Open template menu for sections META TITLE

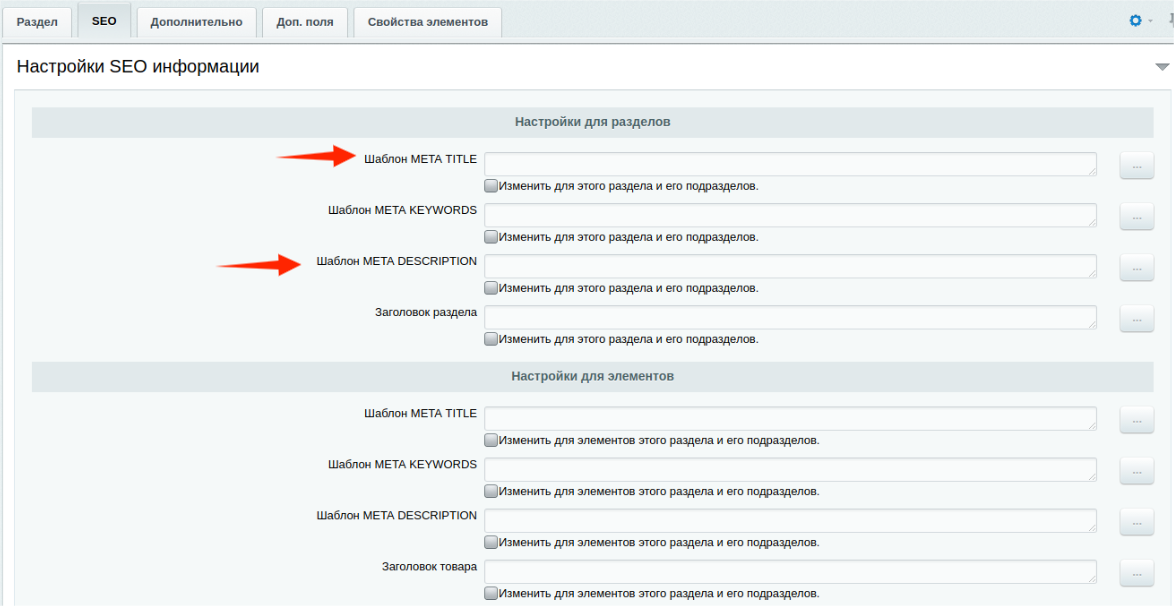[x=1136, y=165]
